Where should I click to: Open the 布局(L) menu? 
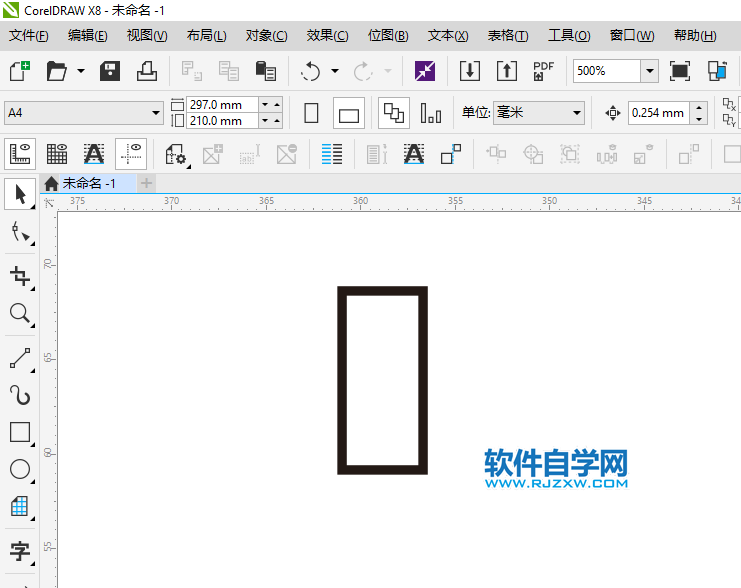pos(207,35)
